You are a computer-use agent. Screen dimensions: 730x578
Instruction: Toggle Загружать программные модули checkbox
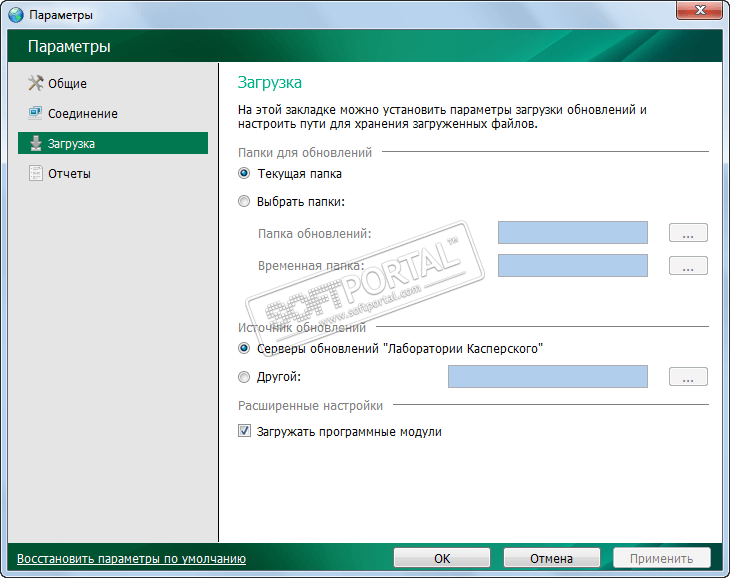pyautogui.click(x=244, y=431)
